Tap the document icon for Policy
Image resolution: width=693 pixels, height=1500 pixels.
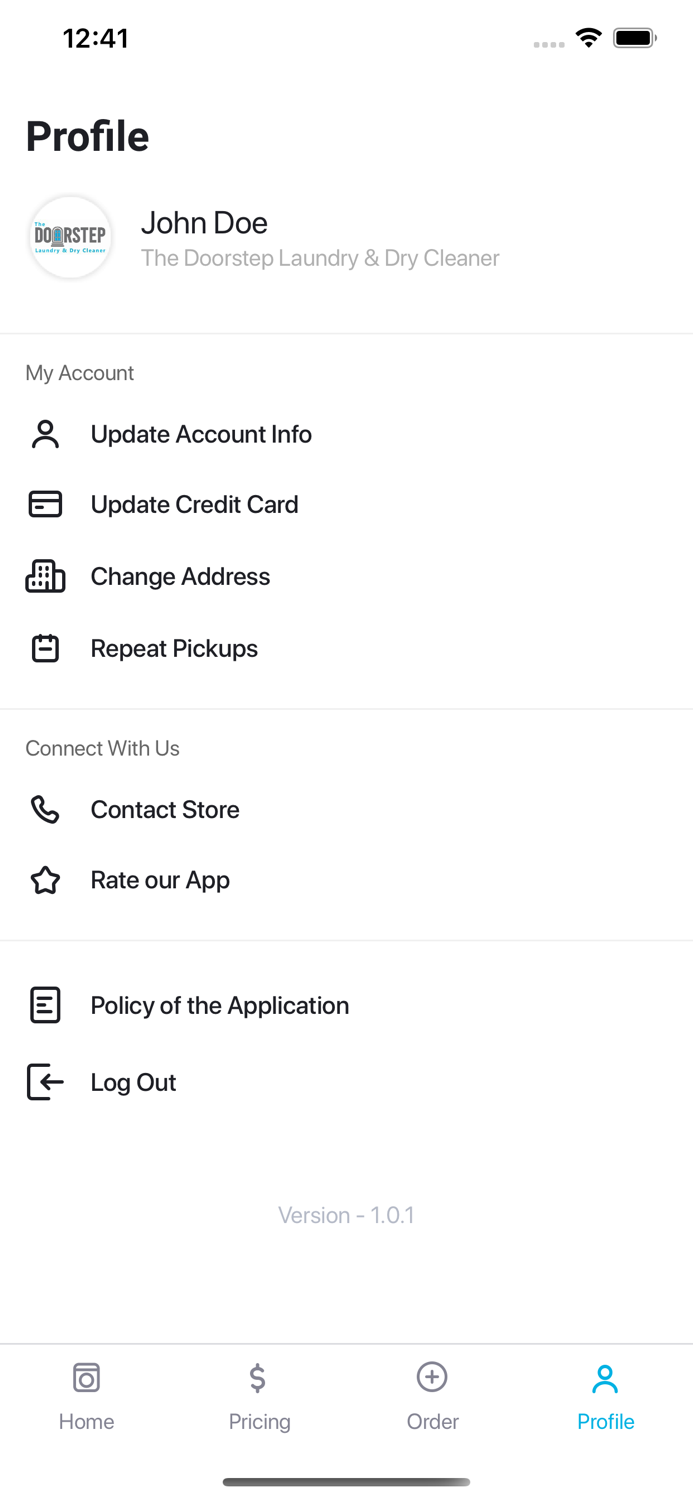(x=45, y=1005)
